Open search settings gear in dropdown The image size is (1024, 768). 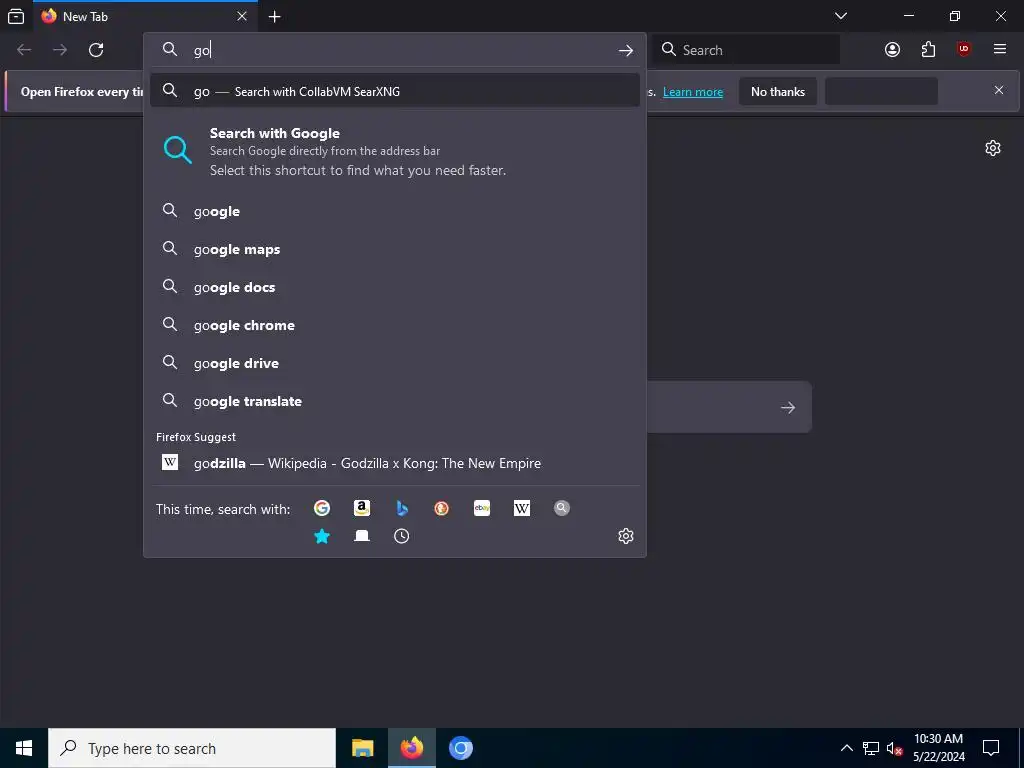626,536
